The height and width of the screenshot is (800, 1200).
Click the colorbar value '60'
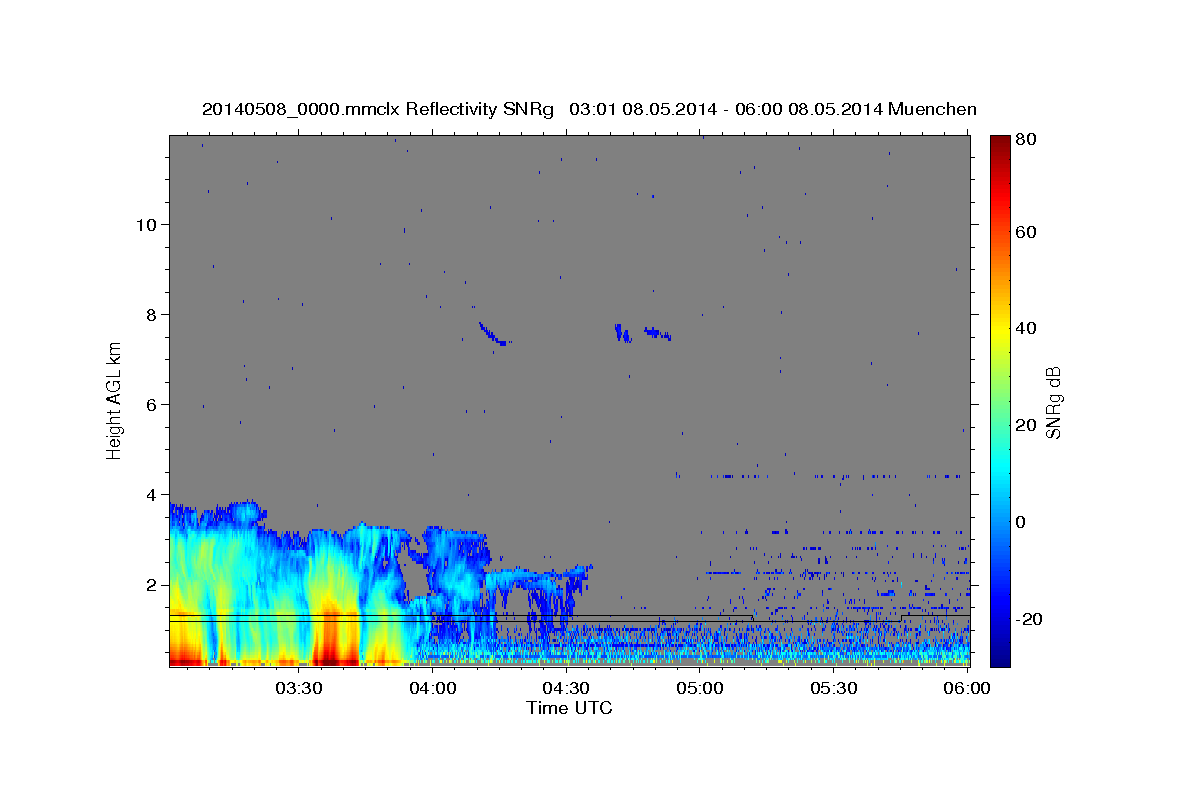coord(1025,232)
